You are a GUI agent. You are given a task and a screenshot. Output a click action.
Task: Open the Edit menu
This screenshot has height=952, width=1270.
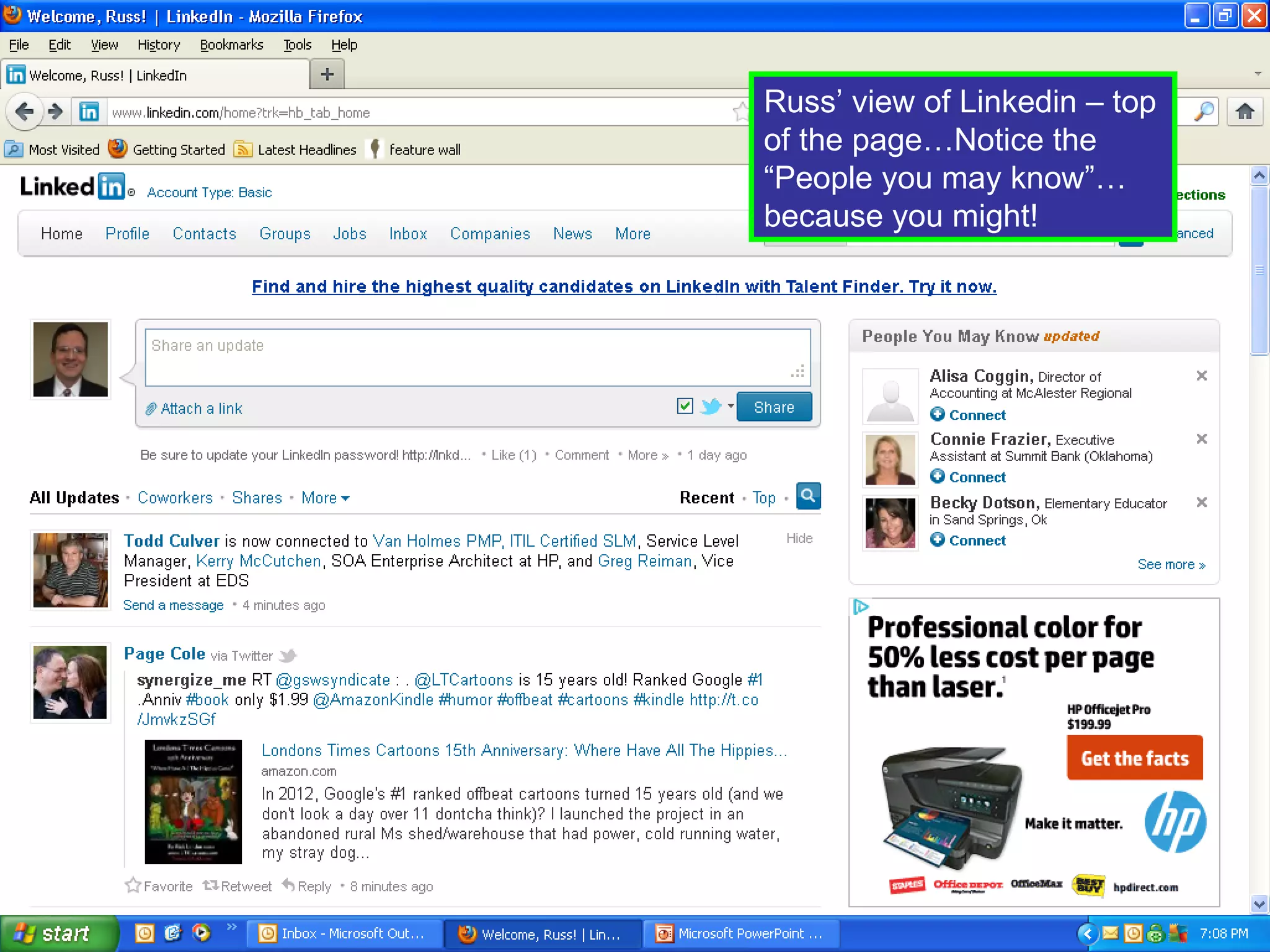point(59,45)
